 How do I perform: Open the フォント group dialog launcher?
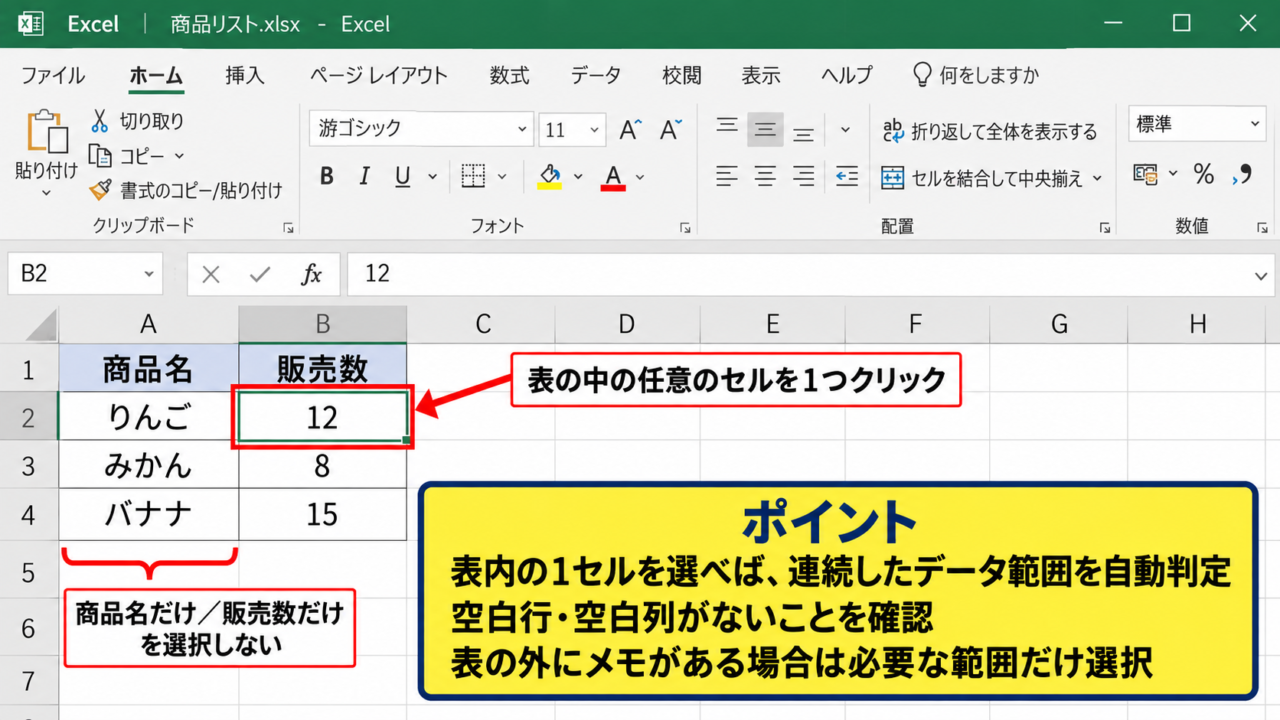tap(685, 228)
